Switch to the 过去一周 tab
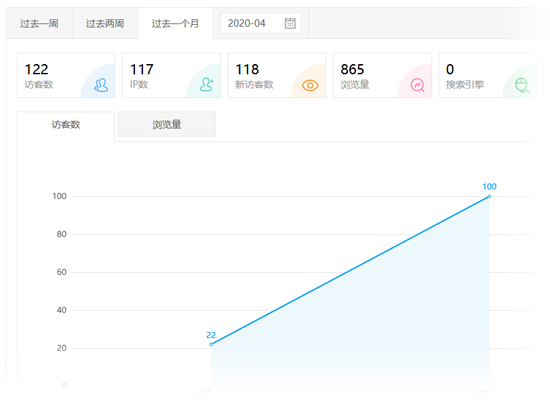 coord(39,23)
